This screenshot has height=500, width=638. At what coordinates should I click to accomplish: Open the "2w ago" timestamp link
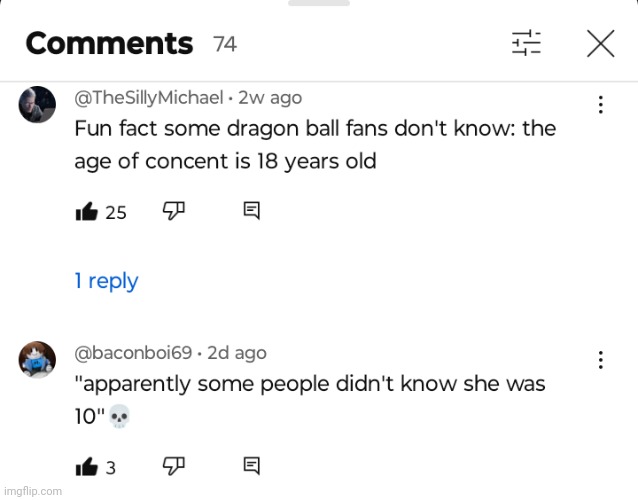[270, 98]
